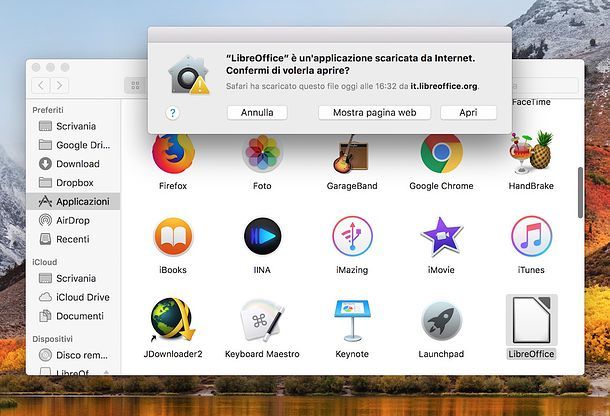The height and width of the screenshot is (416, 610).
Task: Select the iMovie star icon
Action: [441, 237]
